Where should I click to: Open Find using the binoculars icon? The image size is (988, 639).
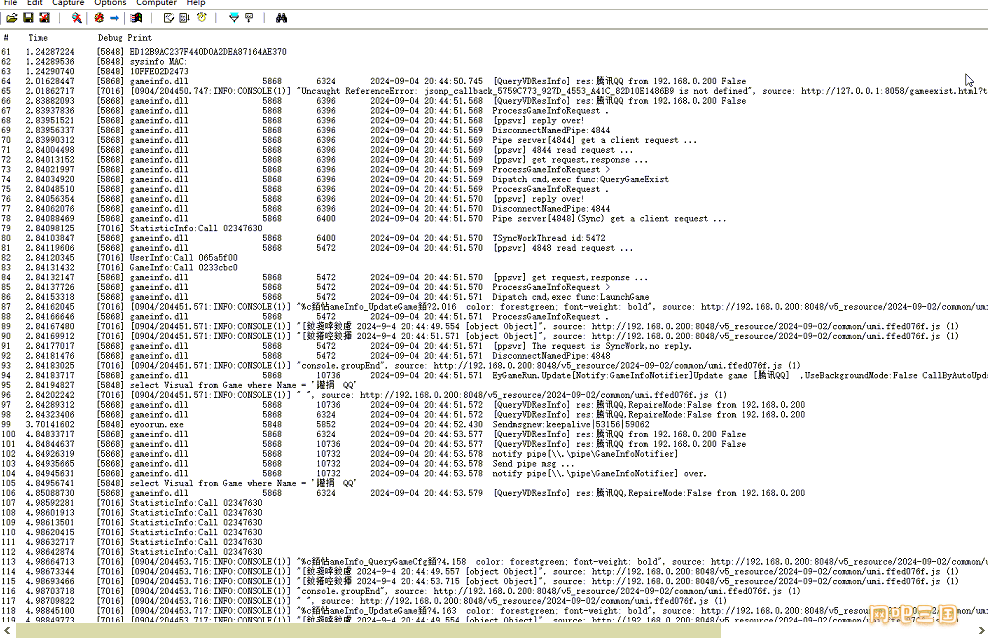coord(282,18)
